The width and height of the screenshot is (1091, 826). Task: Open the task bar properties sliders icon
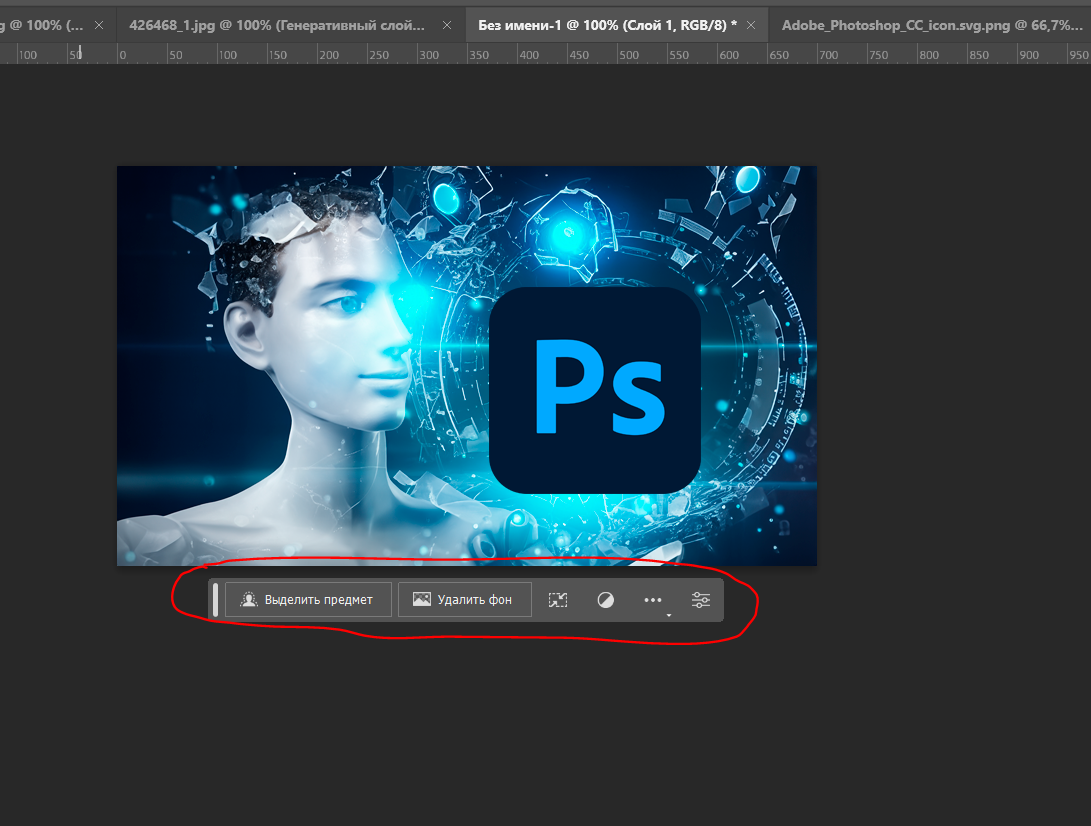701,600
